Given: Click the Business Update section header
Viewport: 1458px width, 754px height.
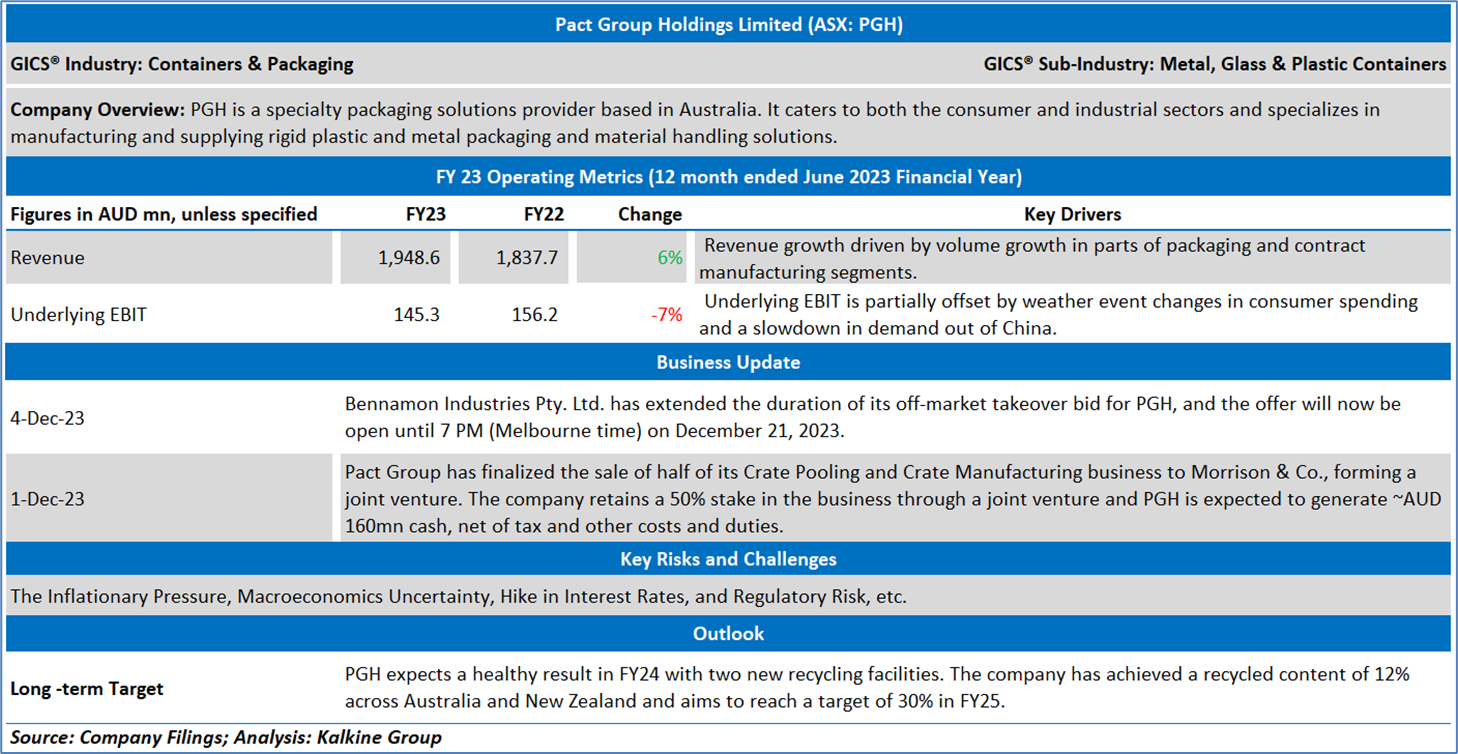Looking at the screenshot, I should tap(728, 362).
